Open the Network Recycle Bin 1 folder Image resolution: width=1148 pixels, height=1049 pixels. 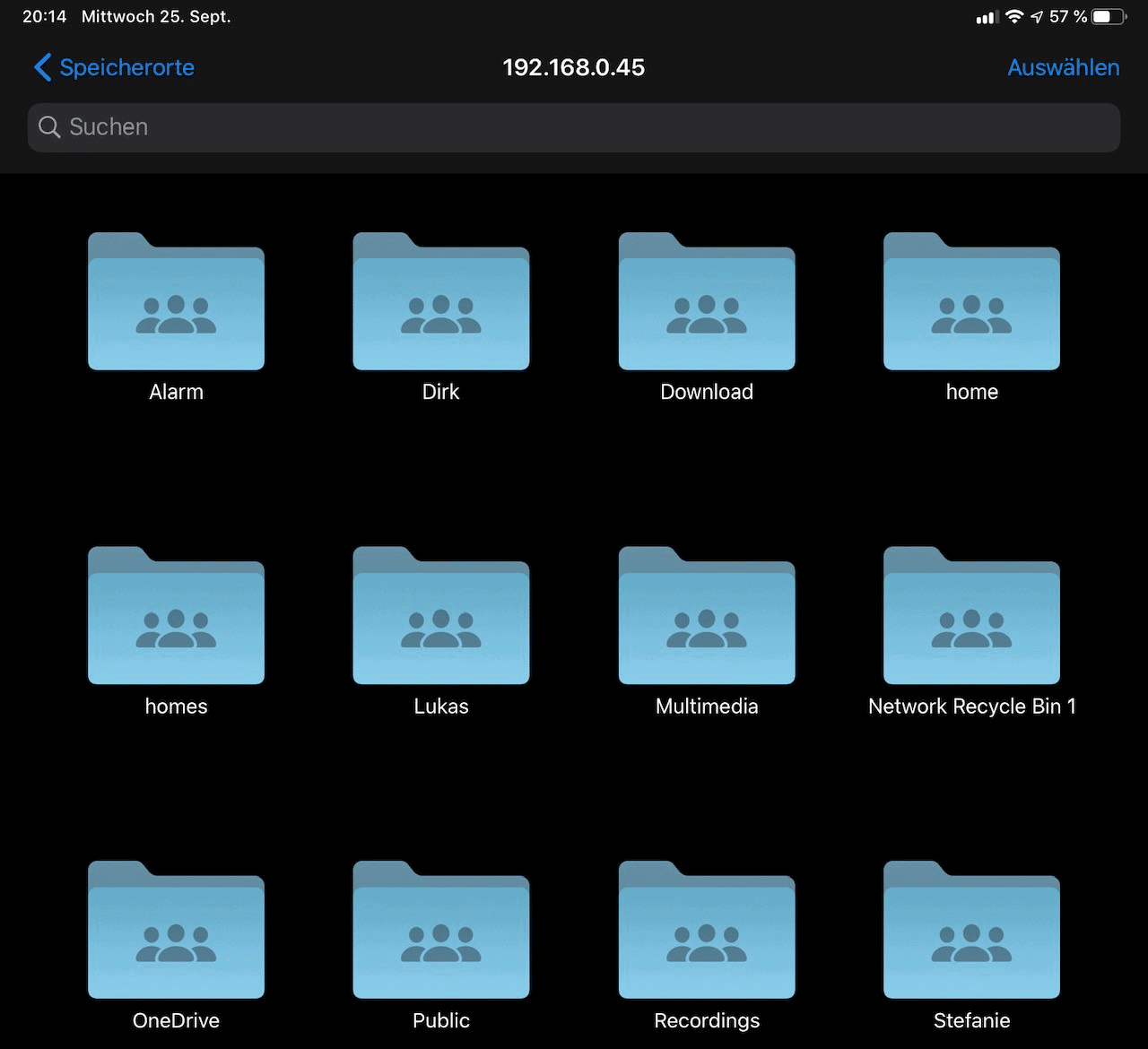click(x=971, y=617)
